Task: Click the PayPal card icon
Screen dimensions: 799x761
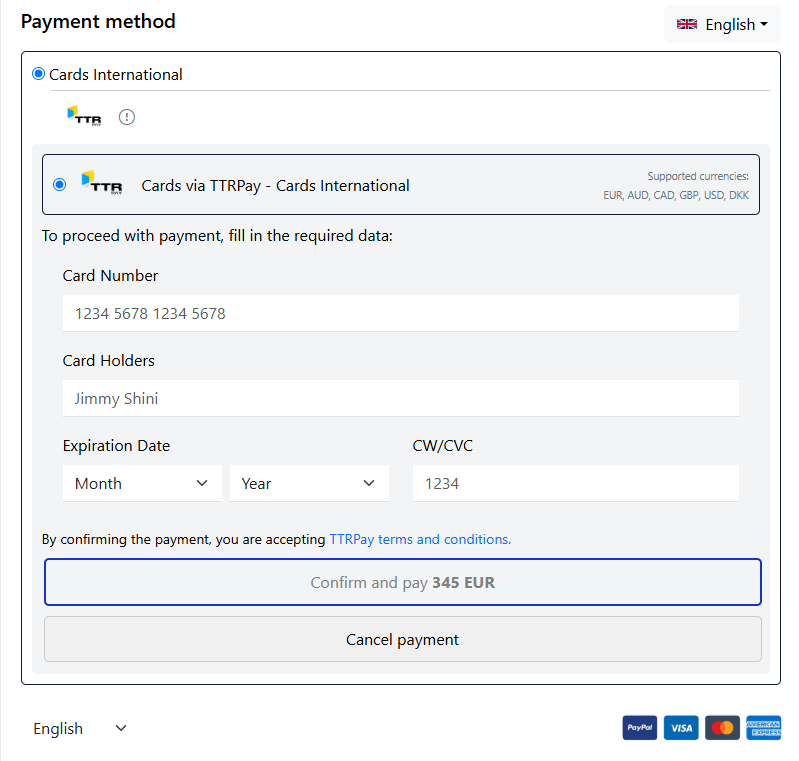Action: click(x=640, y=727)
